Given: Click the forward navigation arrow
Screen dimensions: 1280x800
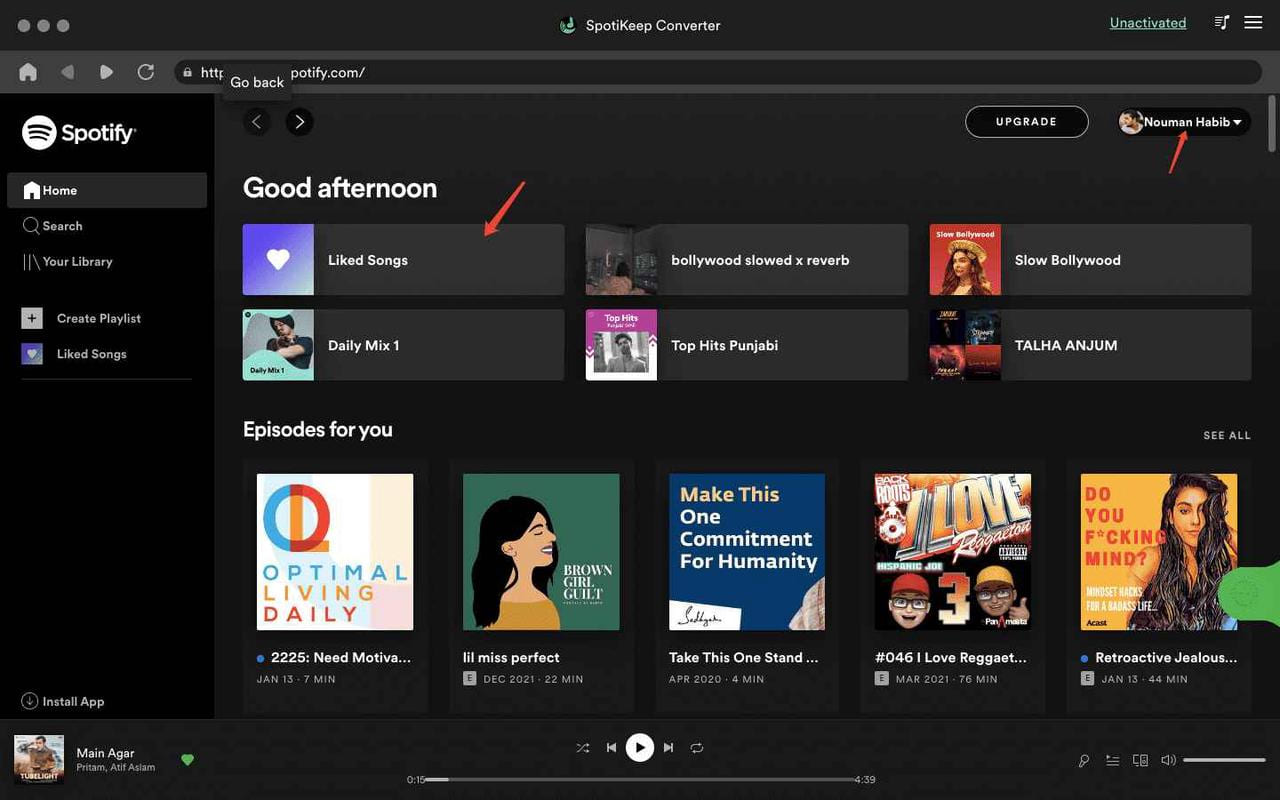Looking at the screenshot, I should (298, 121).
